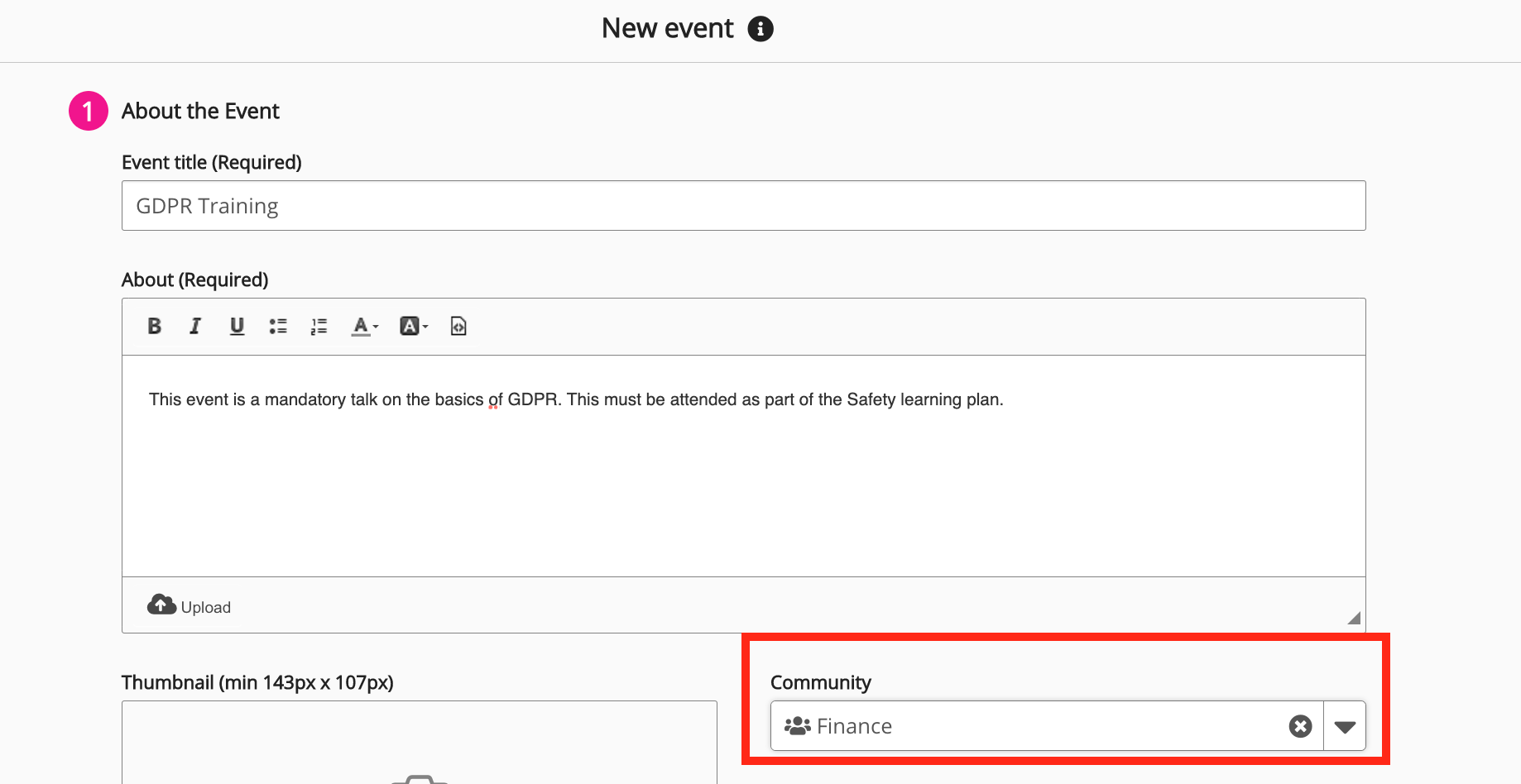Click the Upload cloud button

pos(189,606)
